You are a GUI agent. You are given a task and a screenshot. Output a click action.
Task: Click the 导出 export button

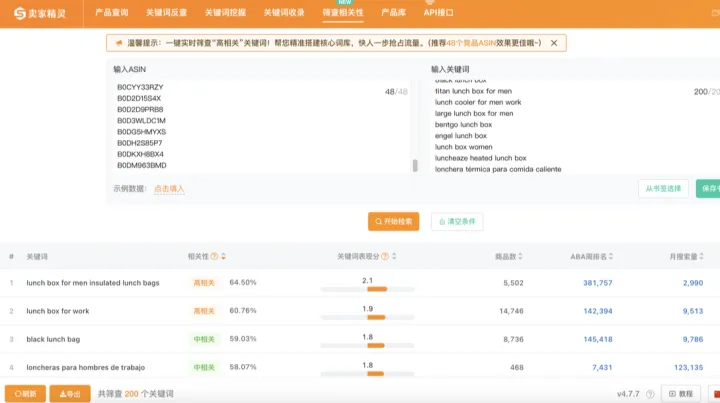70,394
